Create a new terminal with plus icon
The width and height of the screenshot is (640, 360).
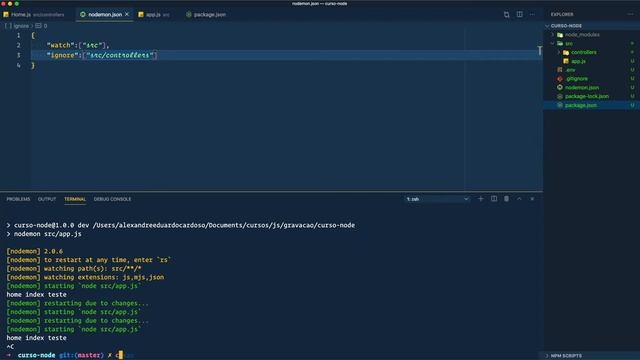tap(480, 199)
